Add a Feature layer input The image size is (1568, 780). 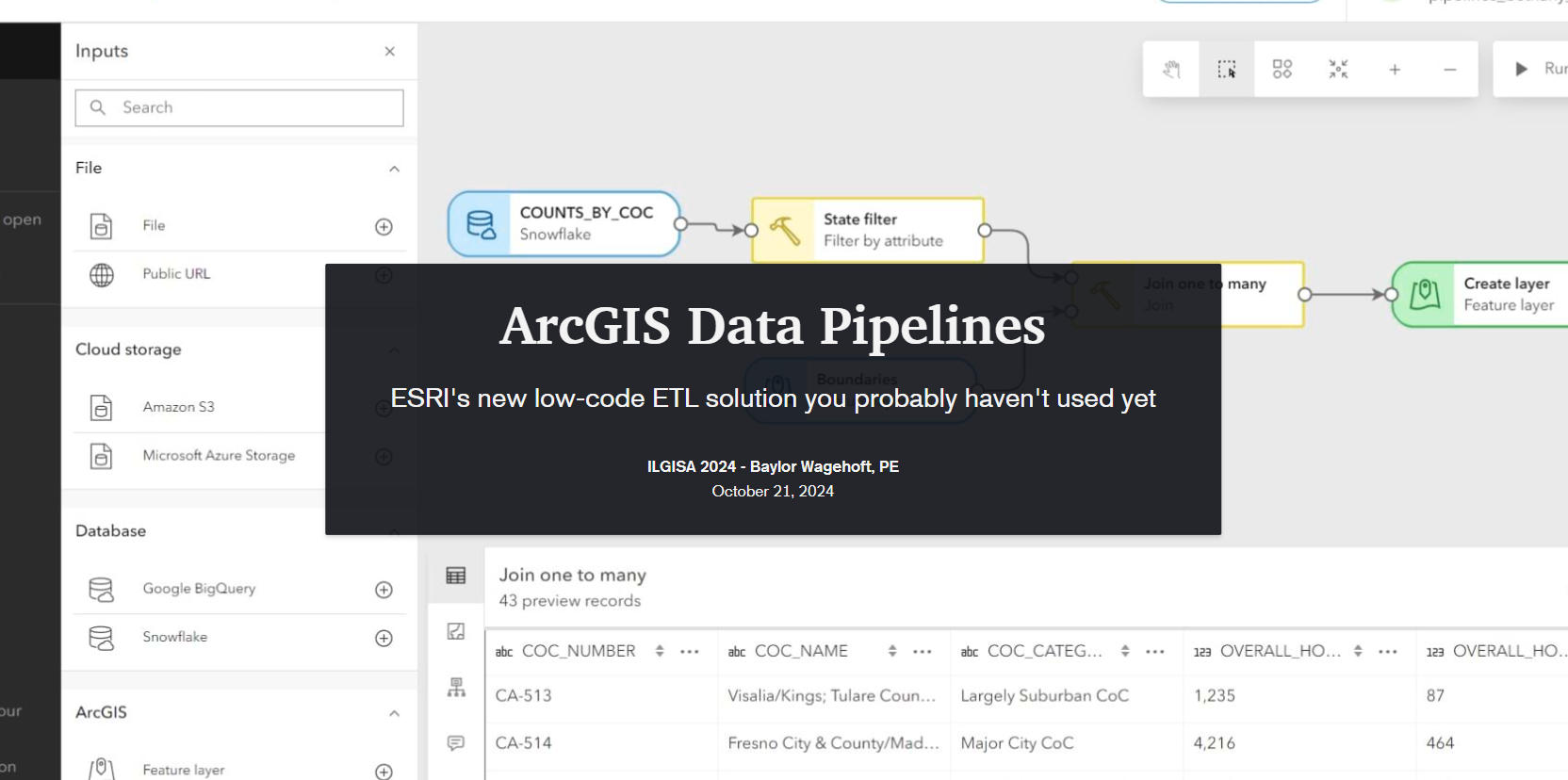[x=384, y=772]
